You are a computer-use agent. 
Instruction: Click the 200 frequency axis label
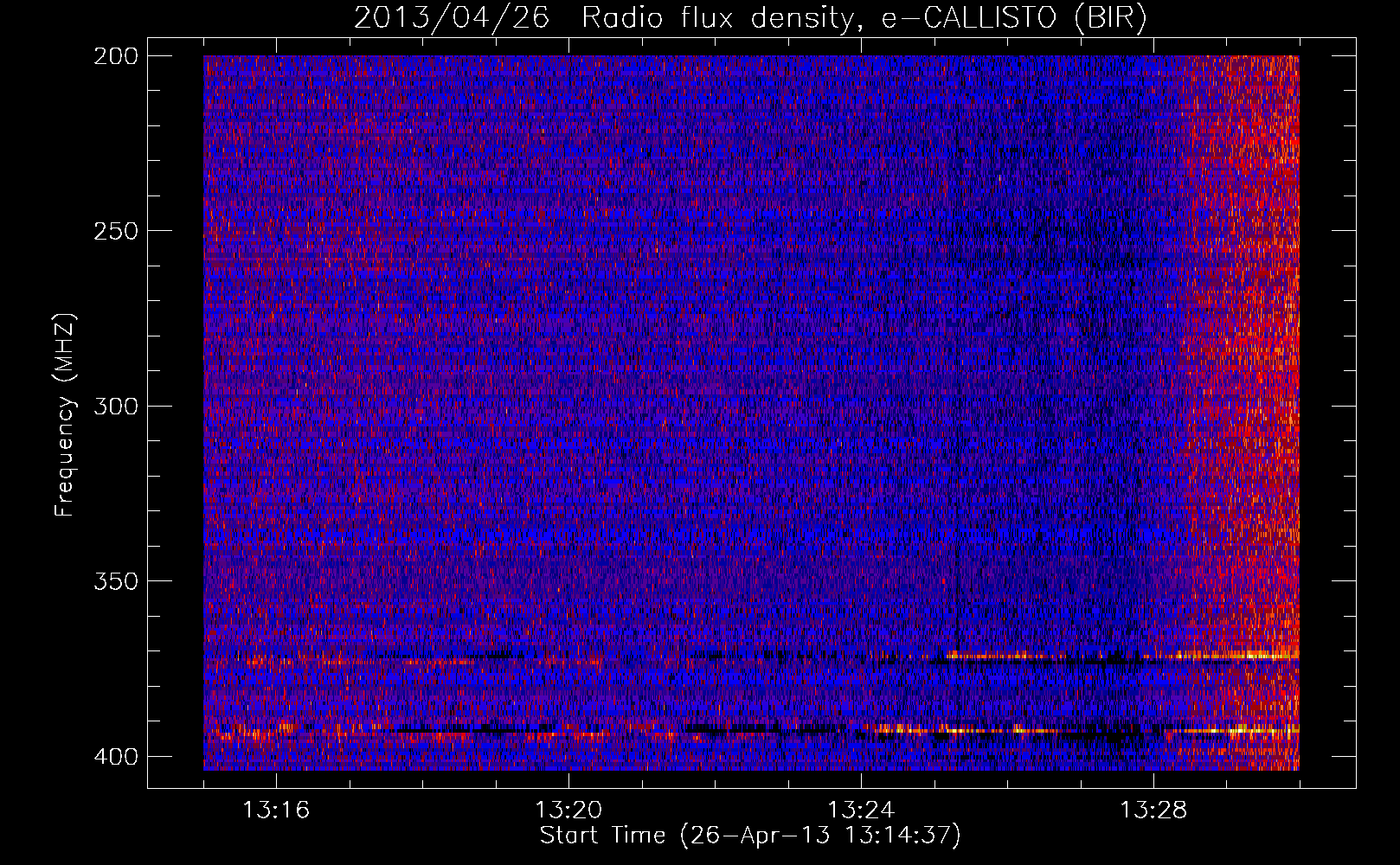pyautogui.click(x=115, y=56)
